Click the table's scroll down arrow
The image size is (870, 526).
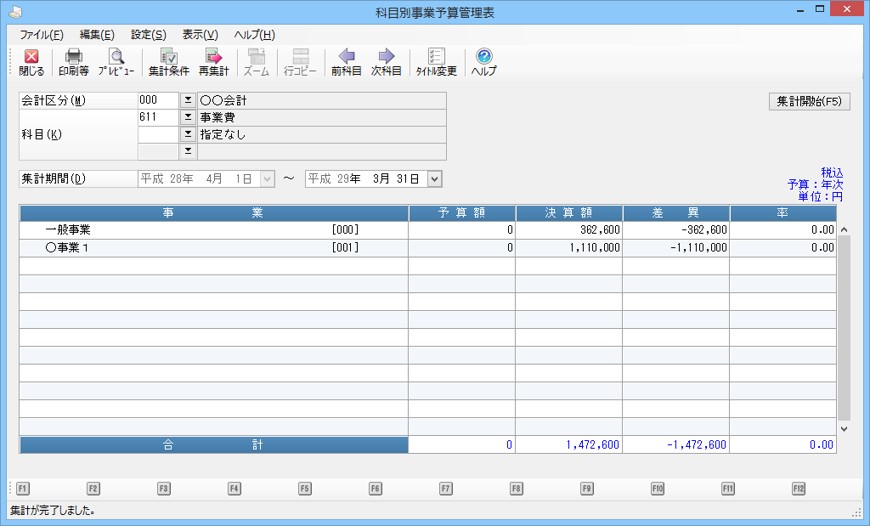pyautogui.click(x=844, y=428)
